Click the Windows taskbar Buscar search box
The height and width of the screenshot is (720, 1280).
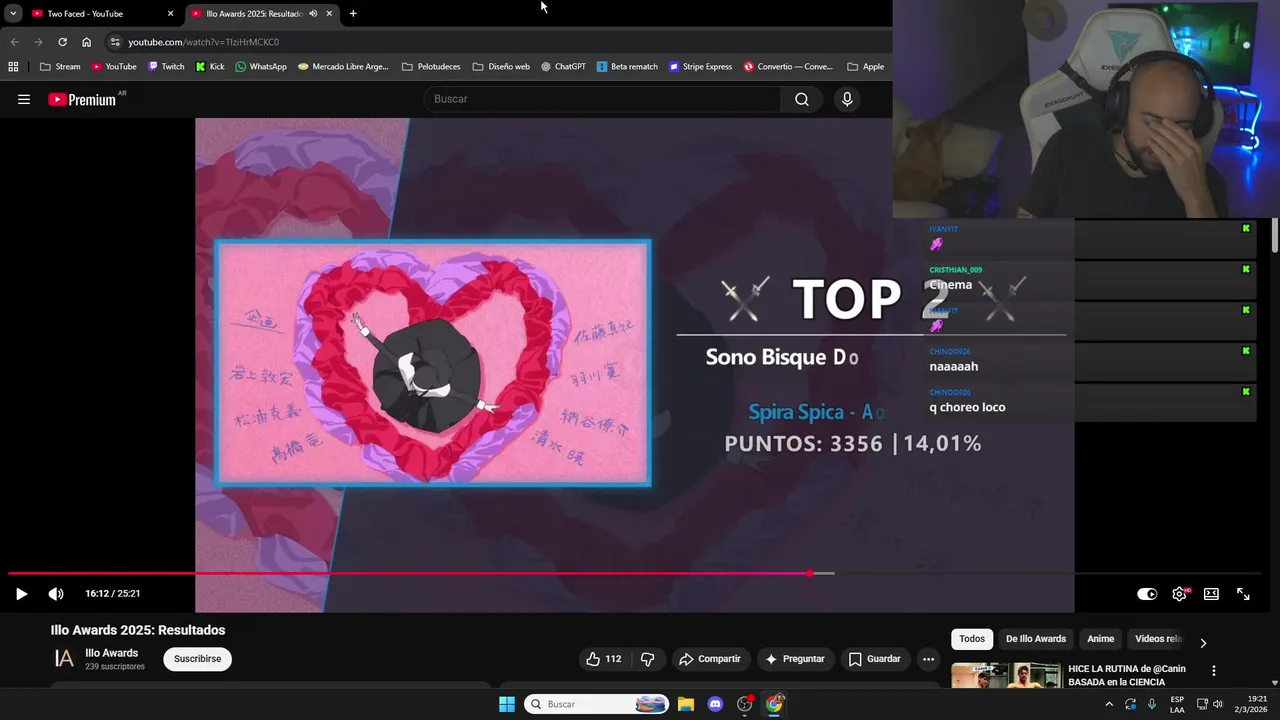[x=597, y=704]
